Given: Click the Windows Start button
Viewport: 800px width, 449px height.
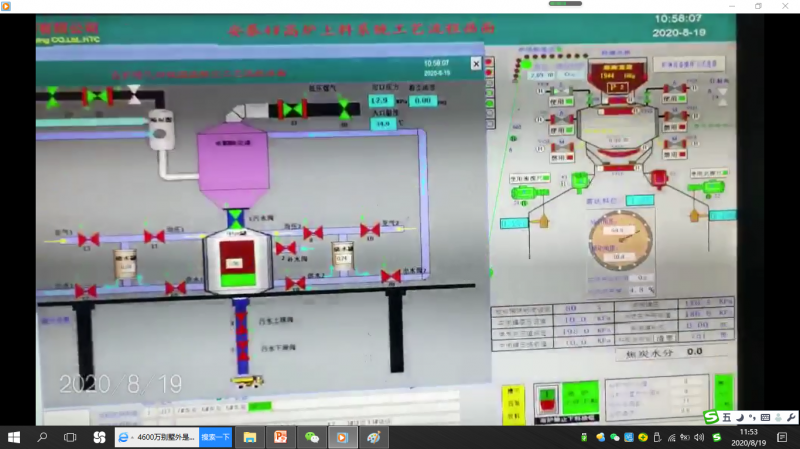Looking at the screenshot, I should tap(14, 437).
